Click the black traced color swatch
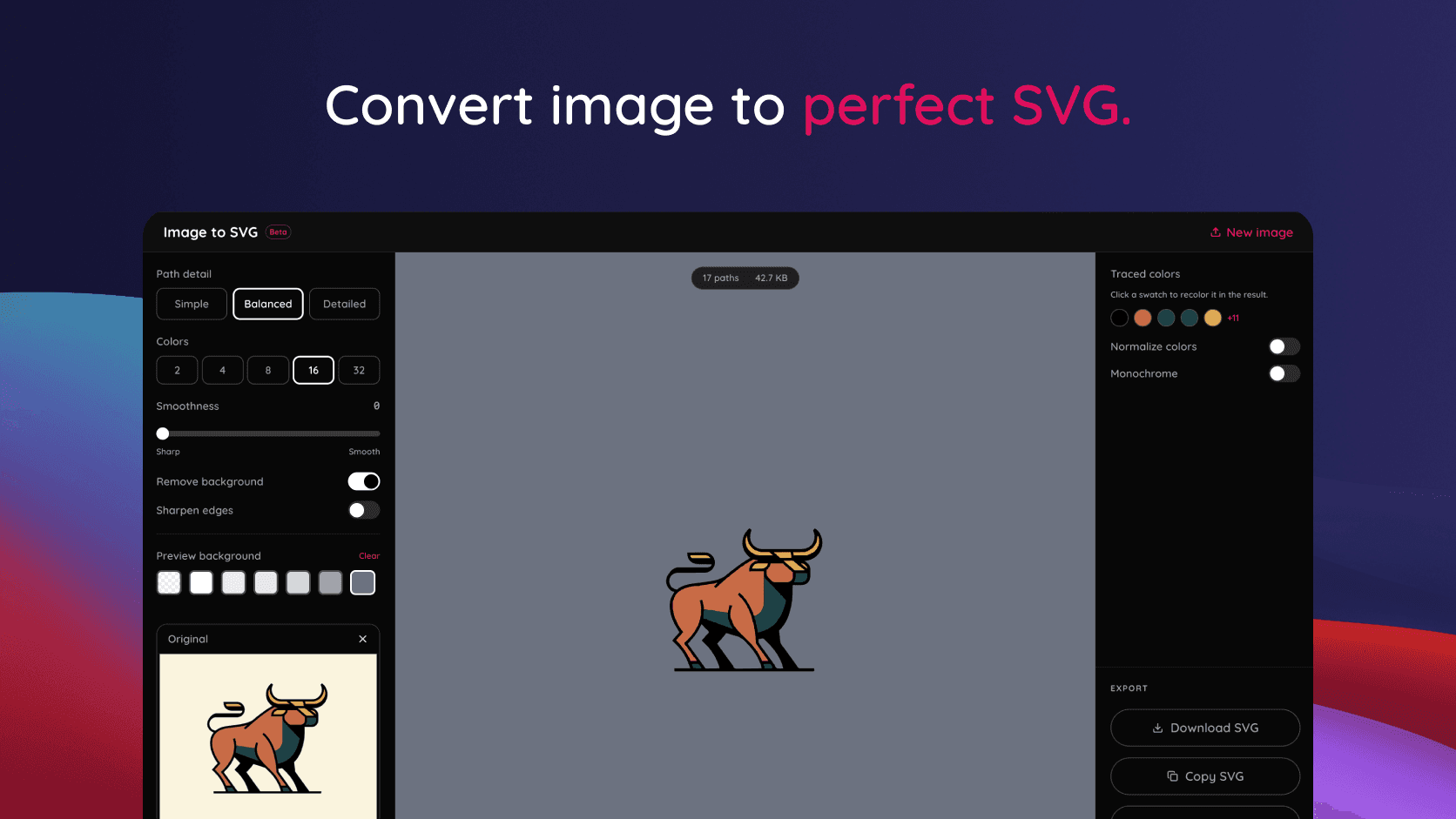This screenshot has width=1456, height=819. (x=1120, y=318)
